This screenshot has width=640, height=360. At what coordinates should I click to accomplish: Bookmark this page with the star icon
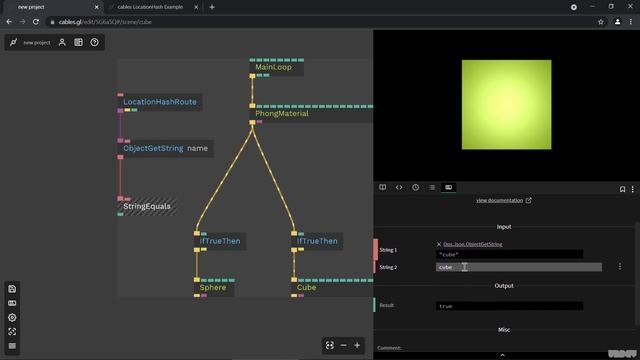(601, 22)
